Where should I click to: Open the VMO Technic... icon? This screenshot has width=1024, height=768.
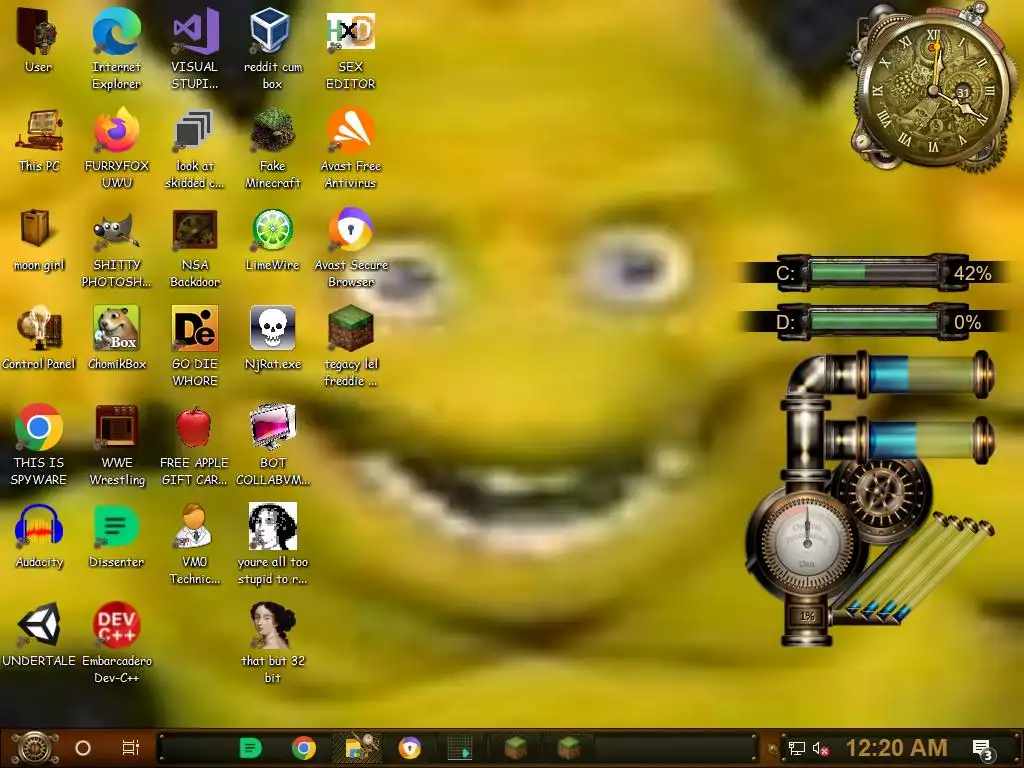point(194,526)
